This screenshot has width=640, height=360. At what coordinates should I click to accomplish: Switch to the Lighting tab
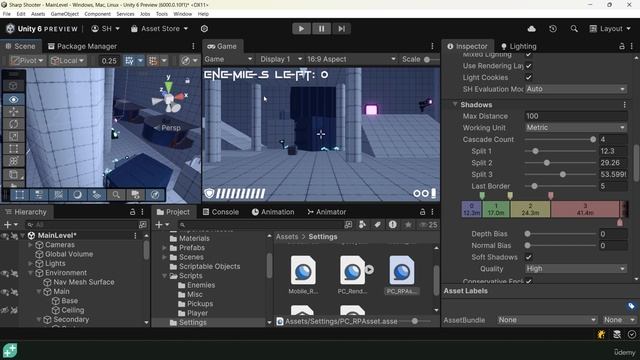tap(519, 46)
